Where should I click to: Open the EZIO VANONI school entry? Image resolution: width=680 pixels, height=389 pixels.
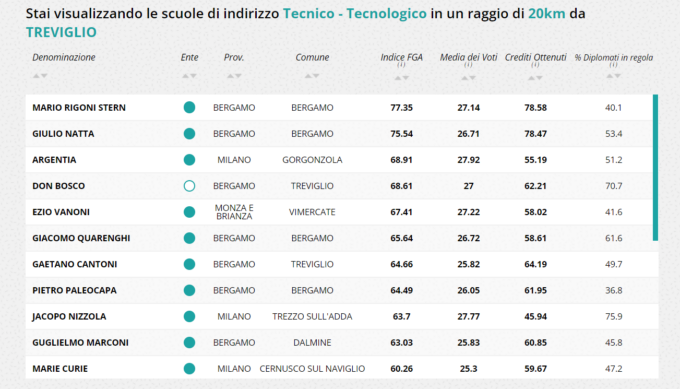(x=61, y=212)
